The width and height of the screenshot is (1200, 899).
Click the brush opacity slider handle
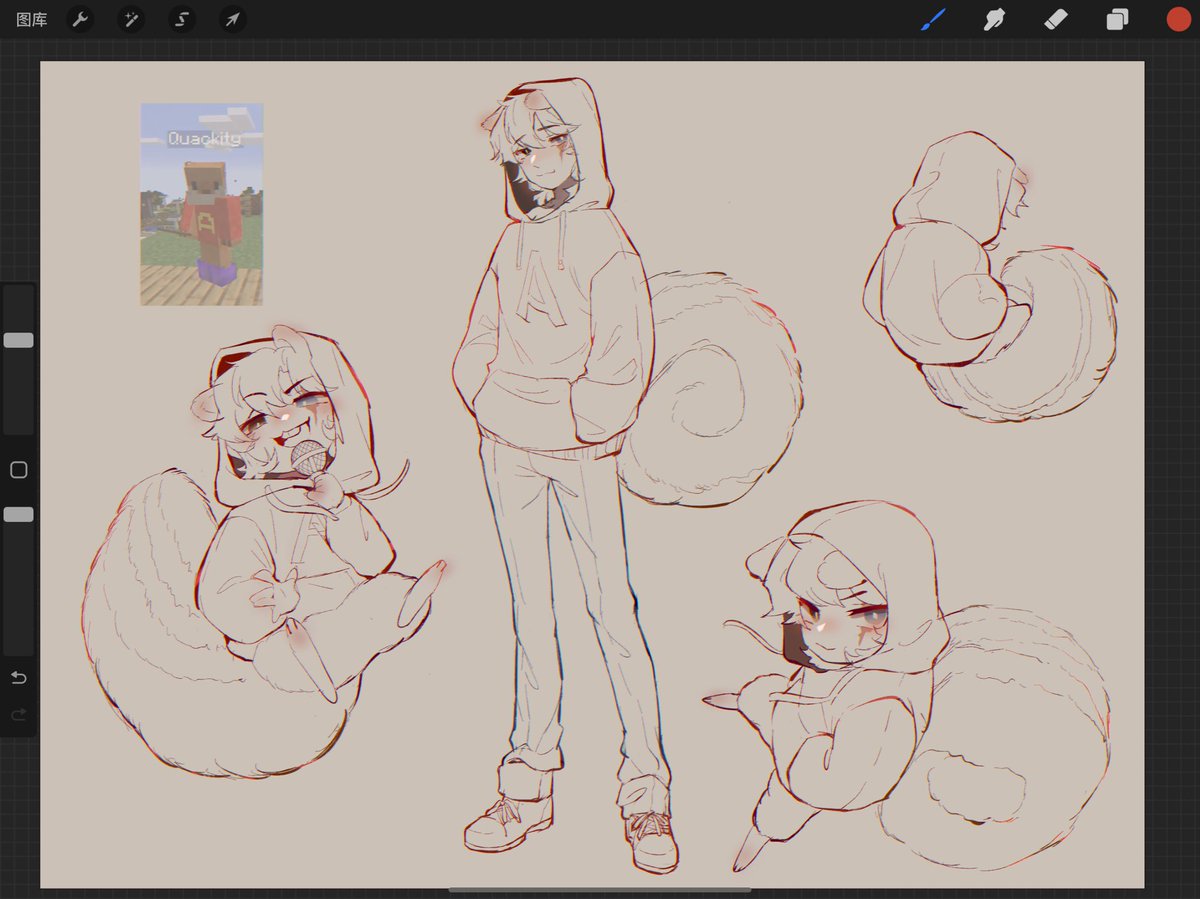(18, 514)
